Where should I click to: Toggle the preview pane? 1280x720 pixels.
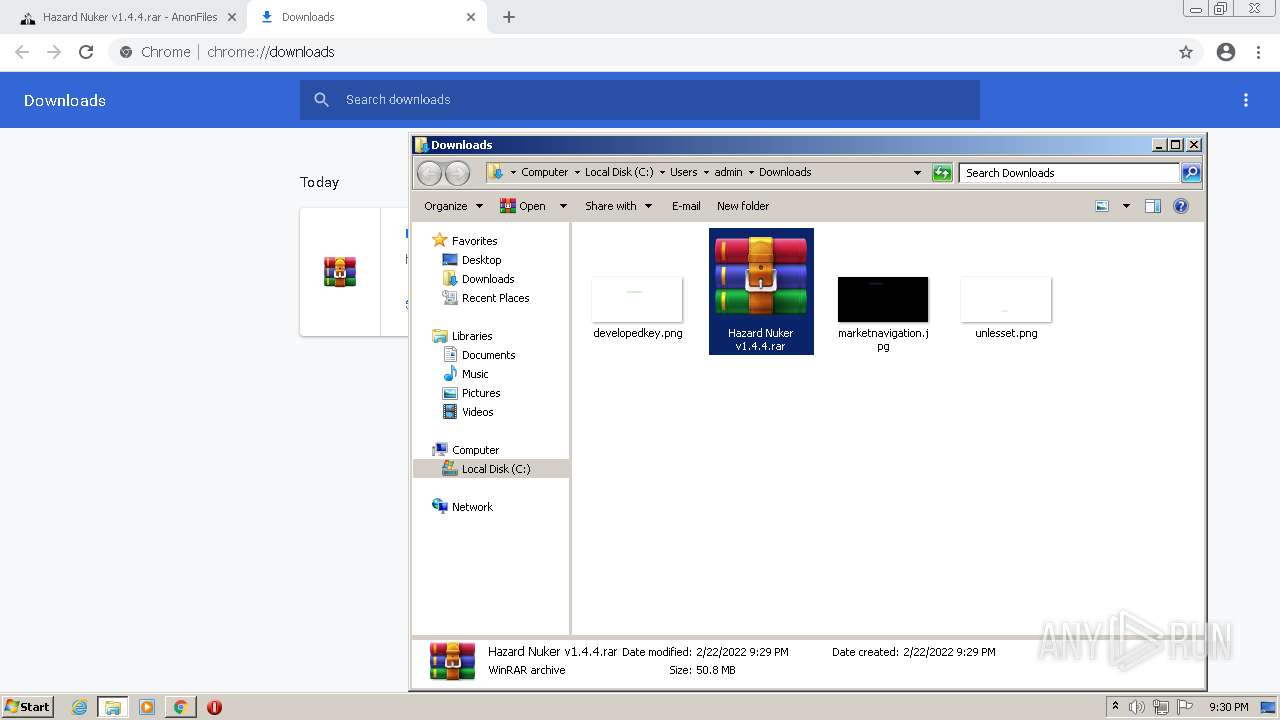[x=1153, y=206]
